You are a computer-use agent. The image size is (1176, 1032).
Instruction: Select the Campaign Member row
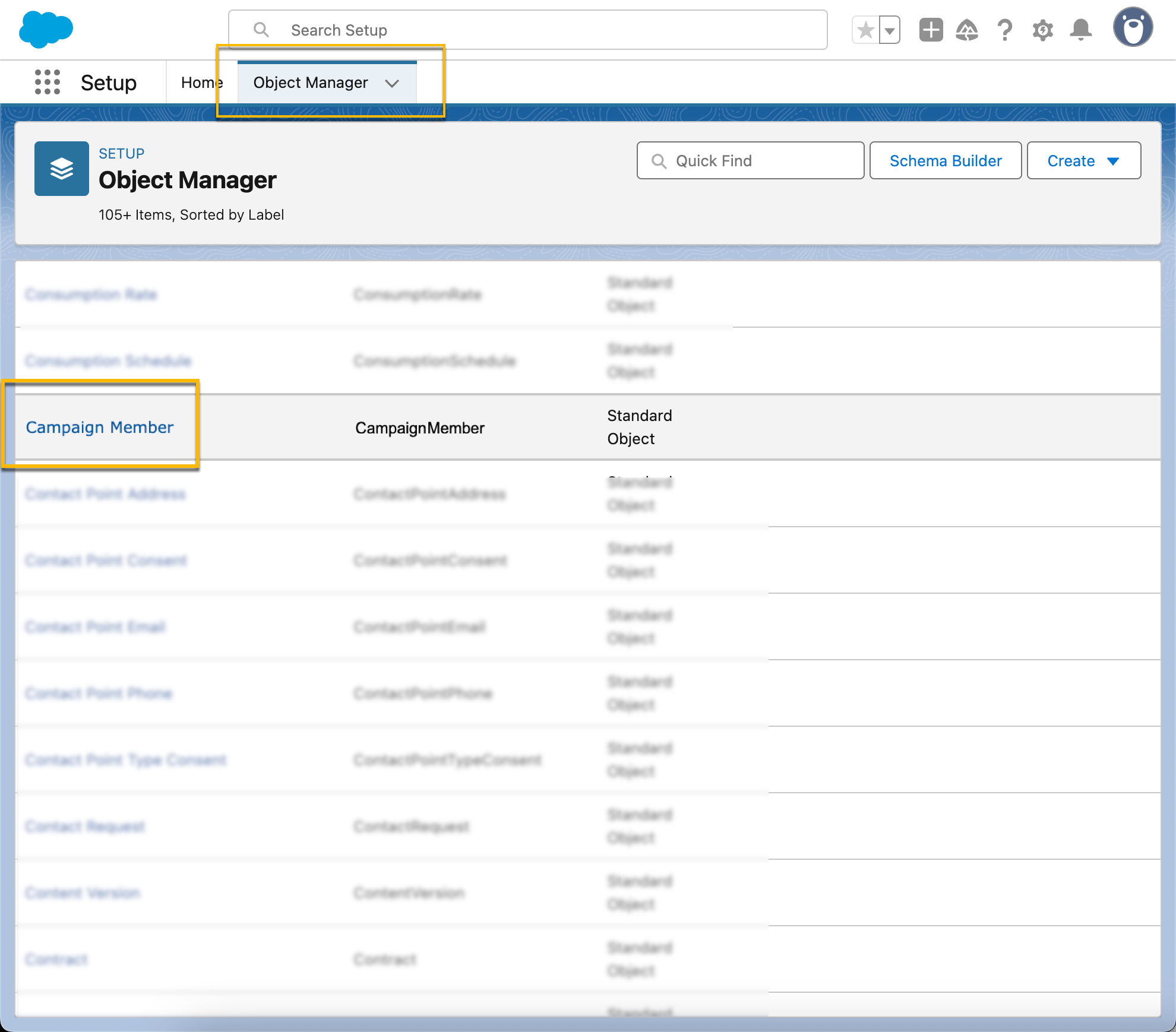coord(416,428)
